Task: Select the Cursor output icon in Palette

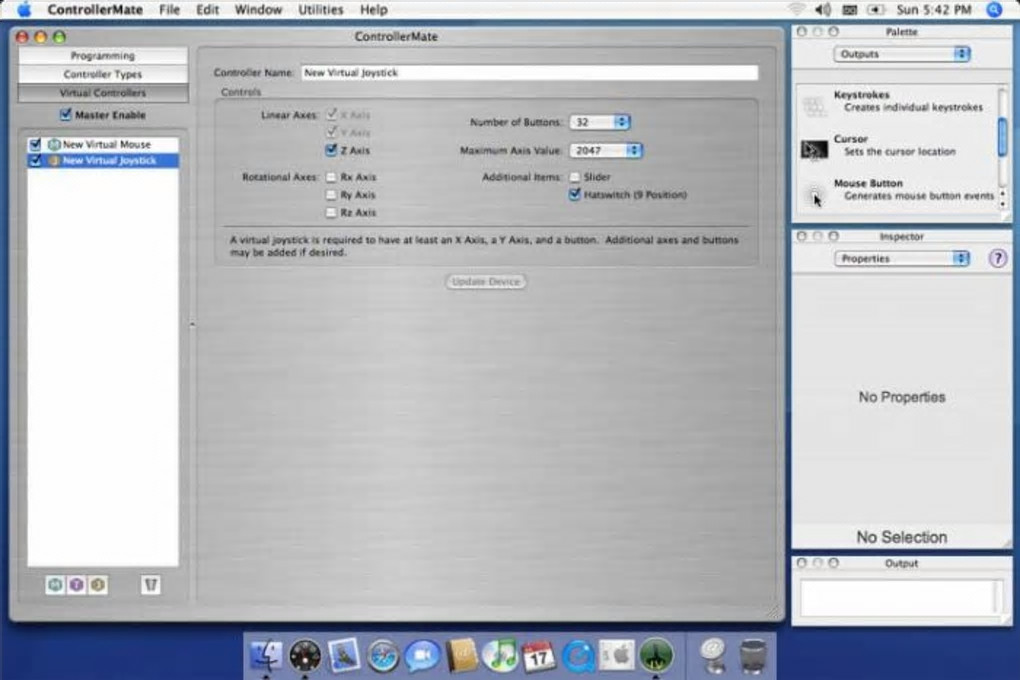Action: click(814, 150)
